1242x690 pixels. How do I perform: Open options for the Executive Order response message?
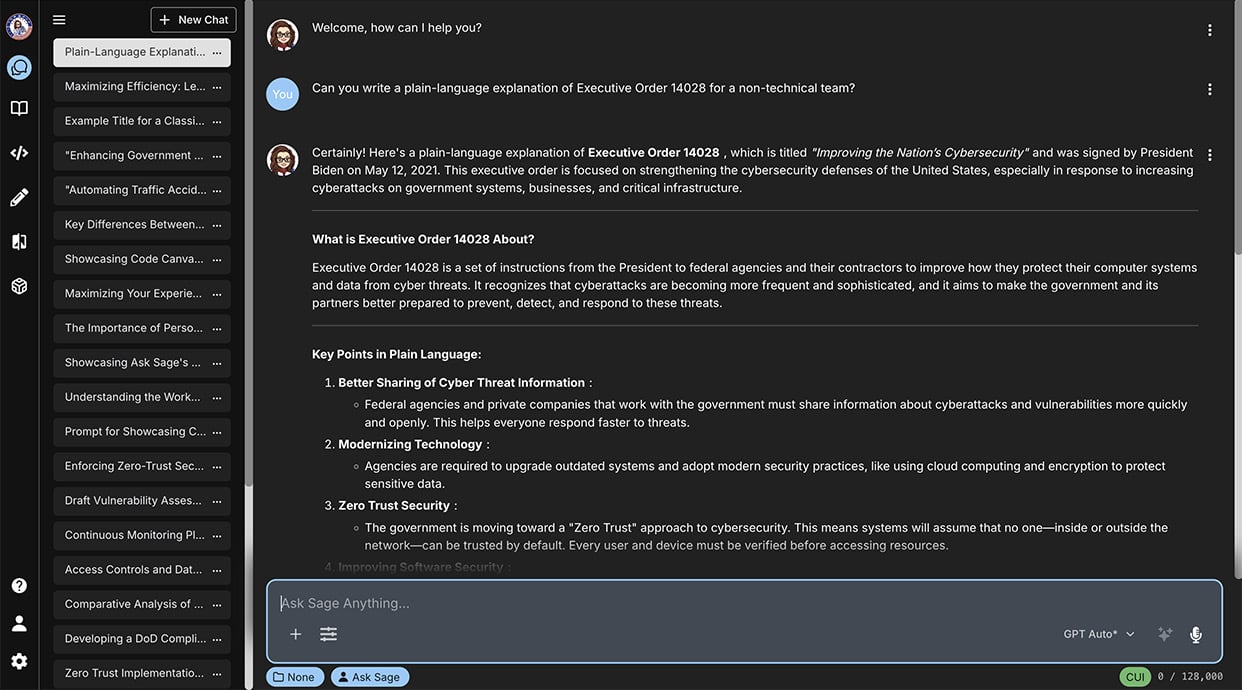[1209, 155]
